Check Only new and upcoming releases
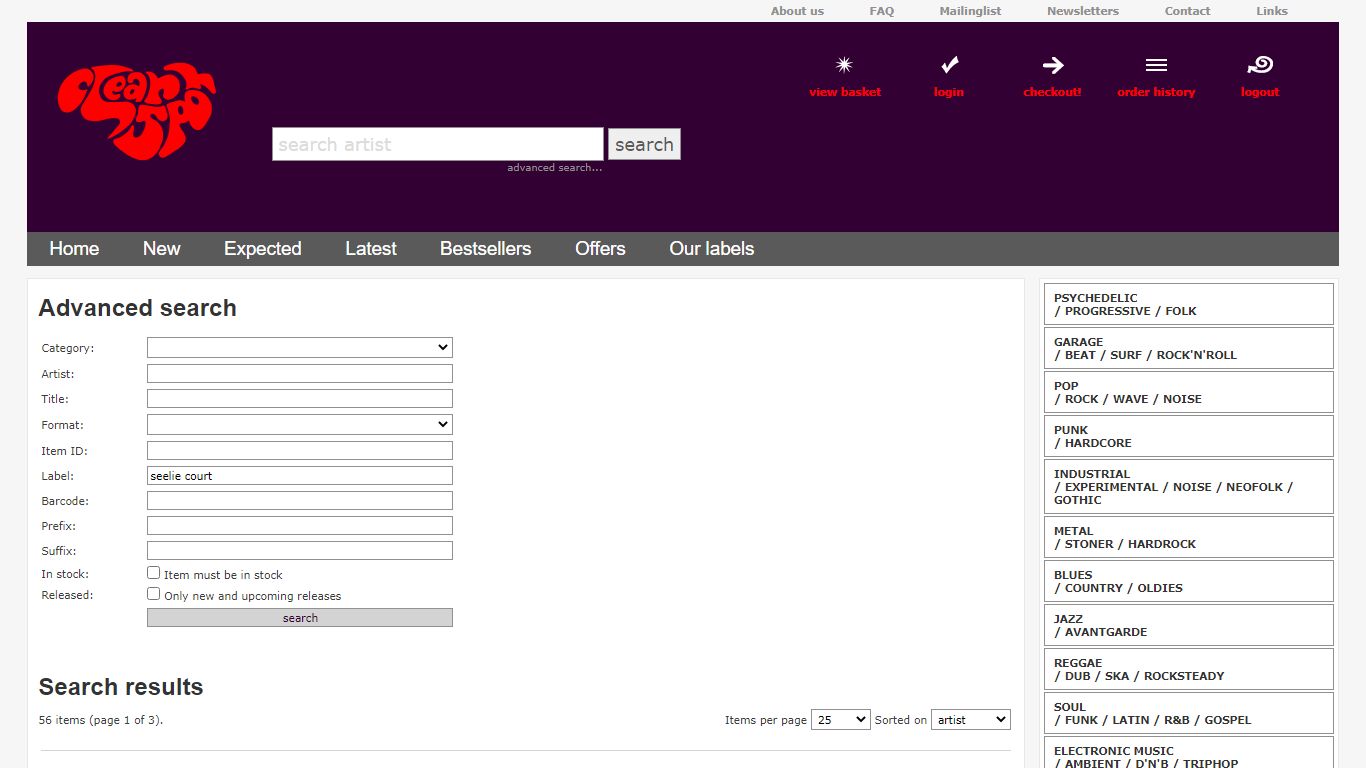 (x=154, y=594)
